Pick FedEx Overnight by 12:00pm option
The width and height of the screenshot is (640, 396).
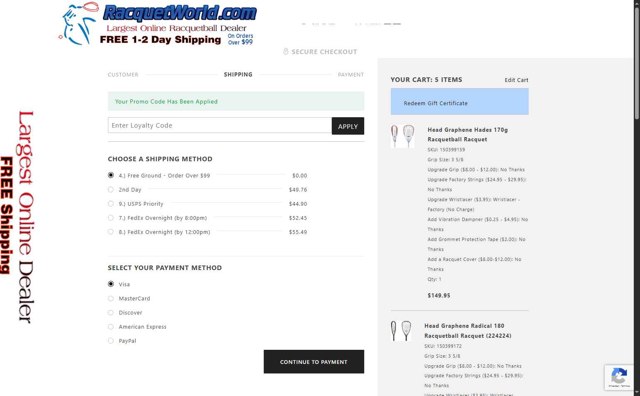click(x=111, y=232)
